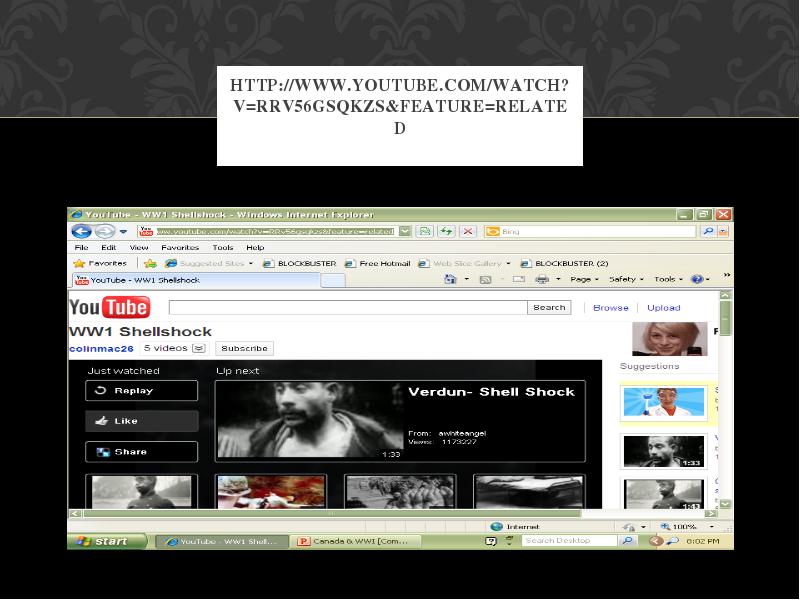The height and width of the screenshot is (600, 800).
Task: Open recent pages dropdown beside Forward button
Action: click(x=123, y=232)
